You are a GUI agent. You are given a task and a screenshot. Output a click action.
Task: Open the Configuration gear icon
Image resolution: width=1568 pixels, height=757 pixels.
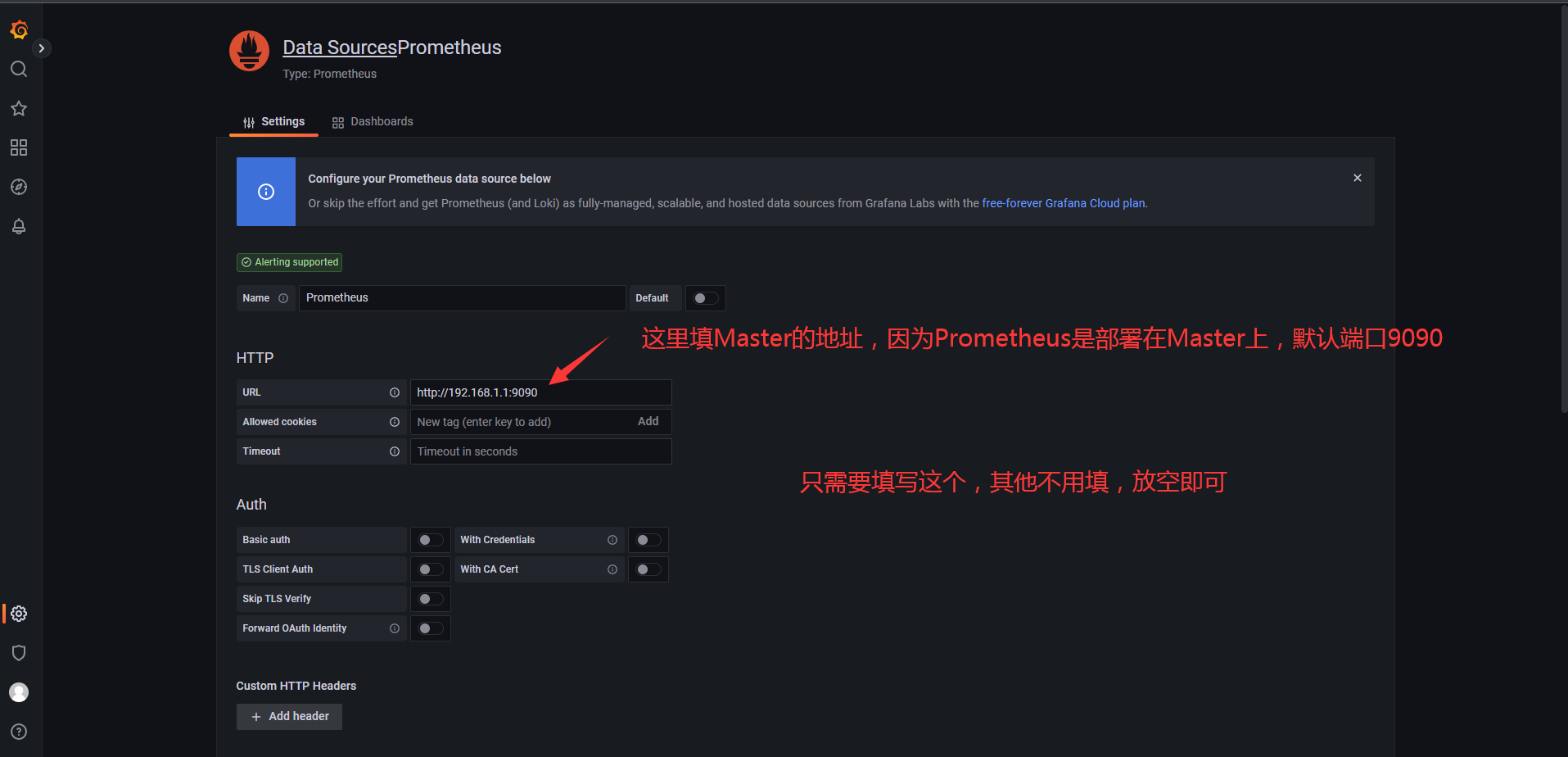(x=19, y=614)
